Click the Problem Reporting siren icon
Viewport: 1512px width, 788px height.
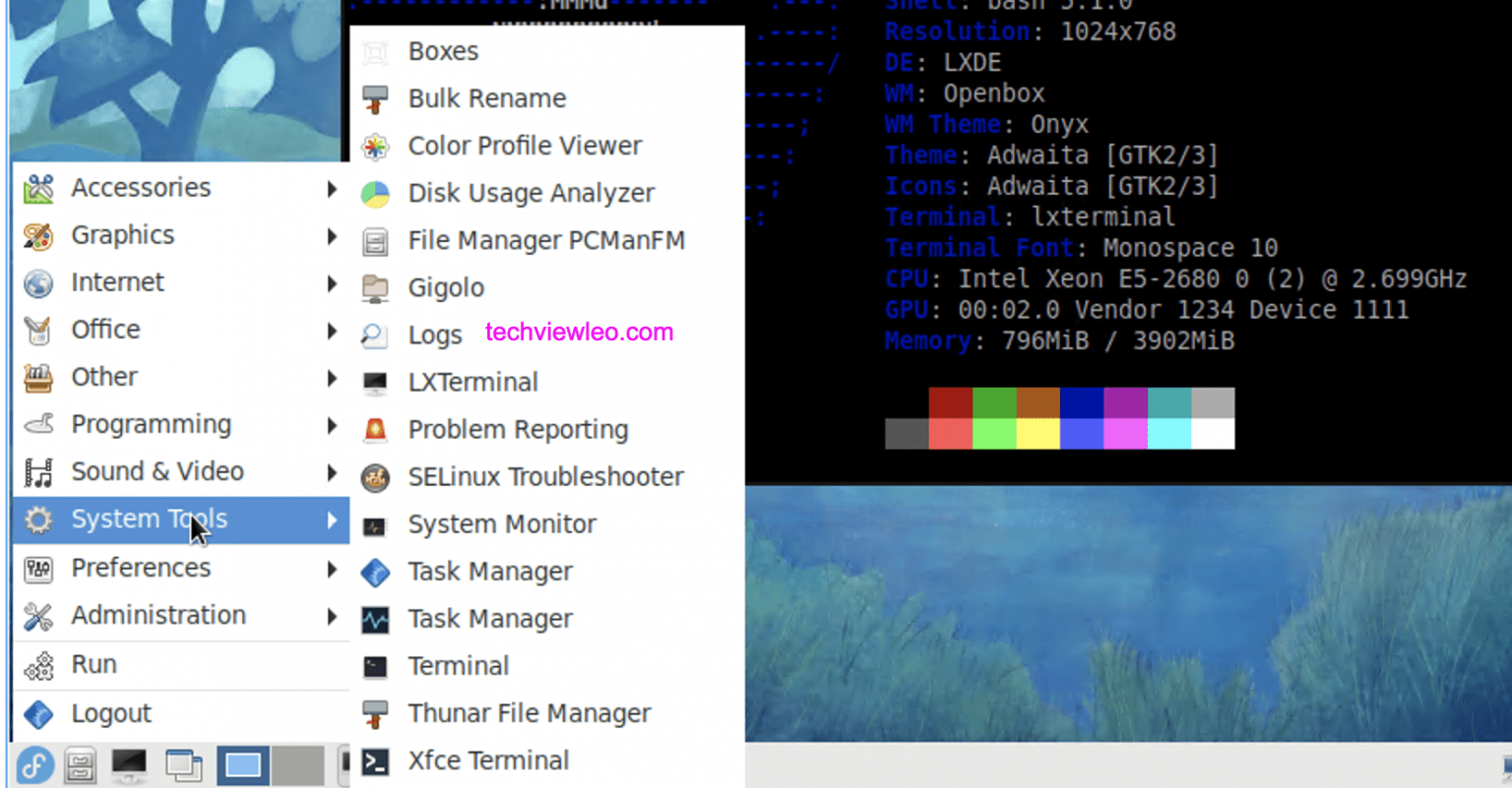coord(375,430)
